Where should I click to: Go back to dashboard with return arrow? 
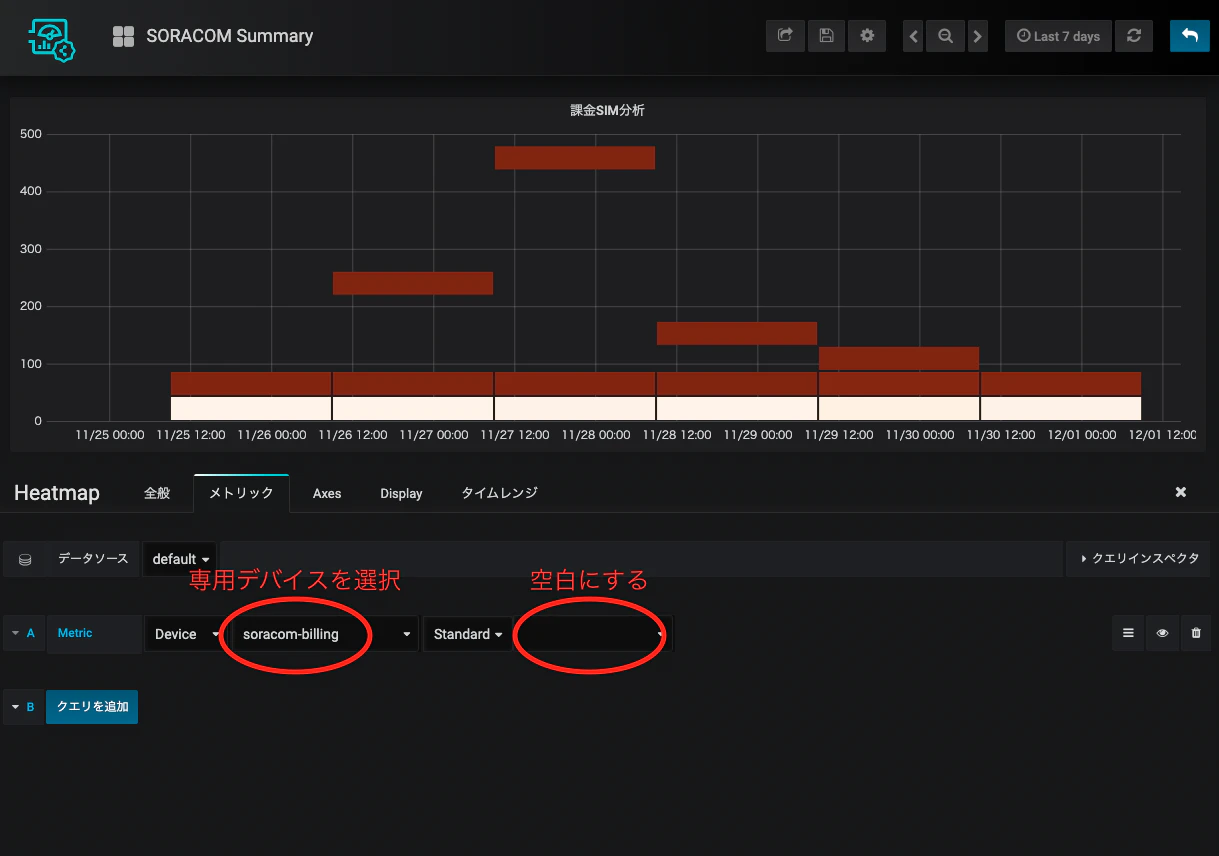click(1189, 36)
